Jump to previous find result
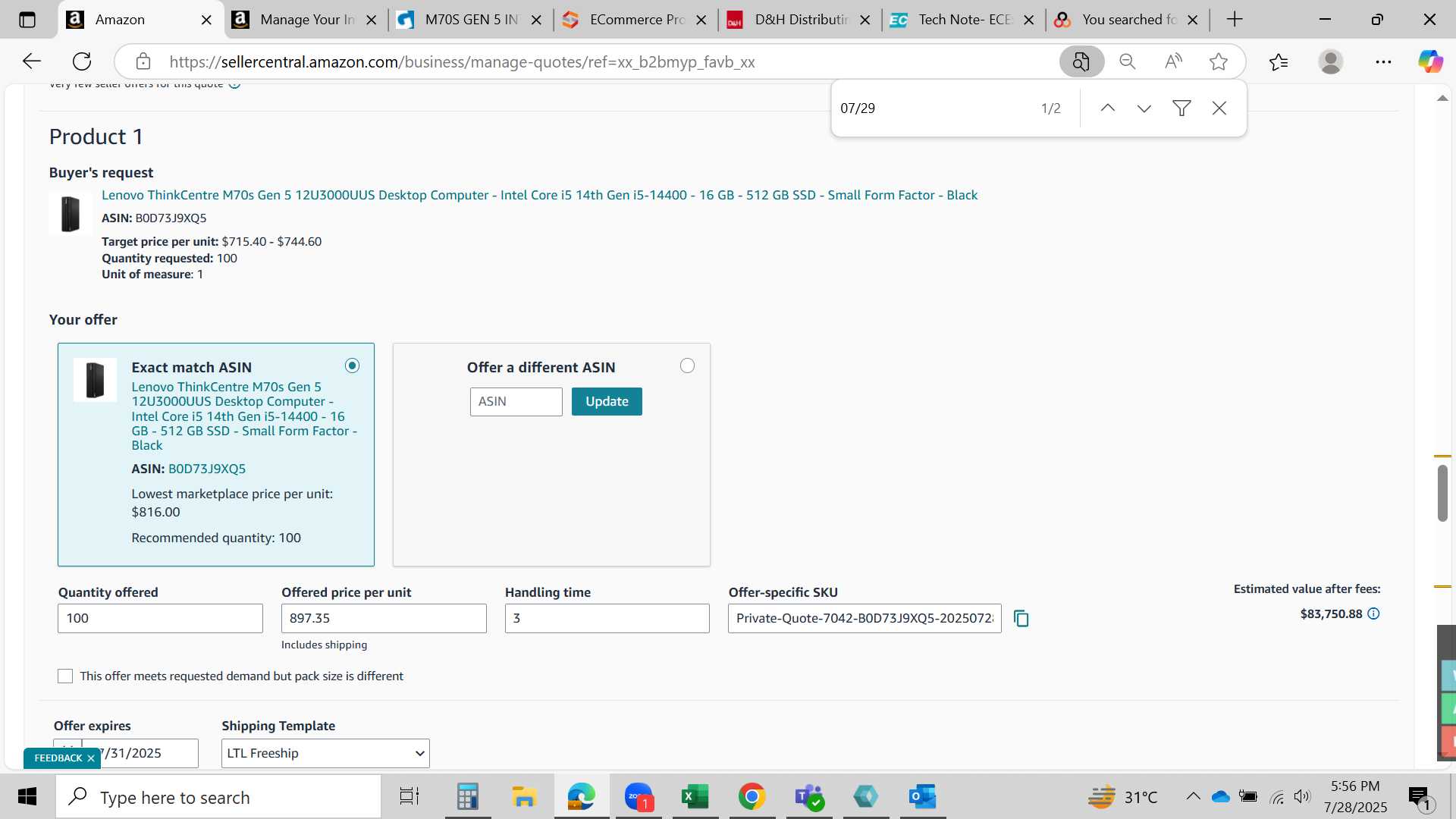1456x819 pixels. [1108, 108]
